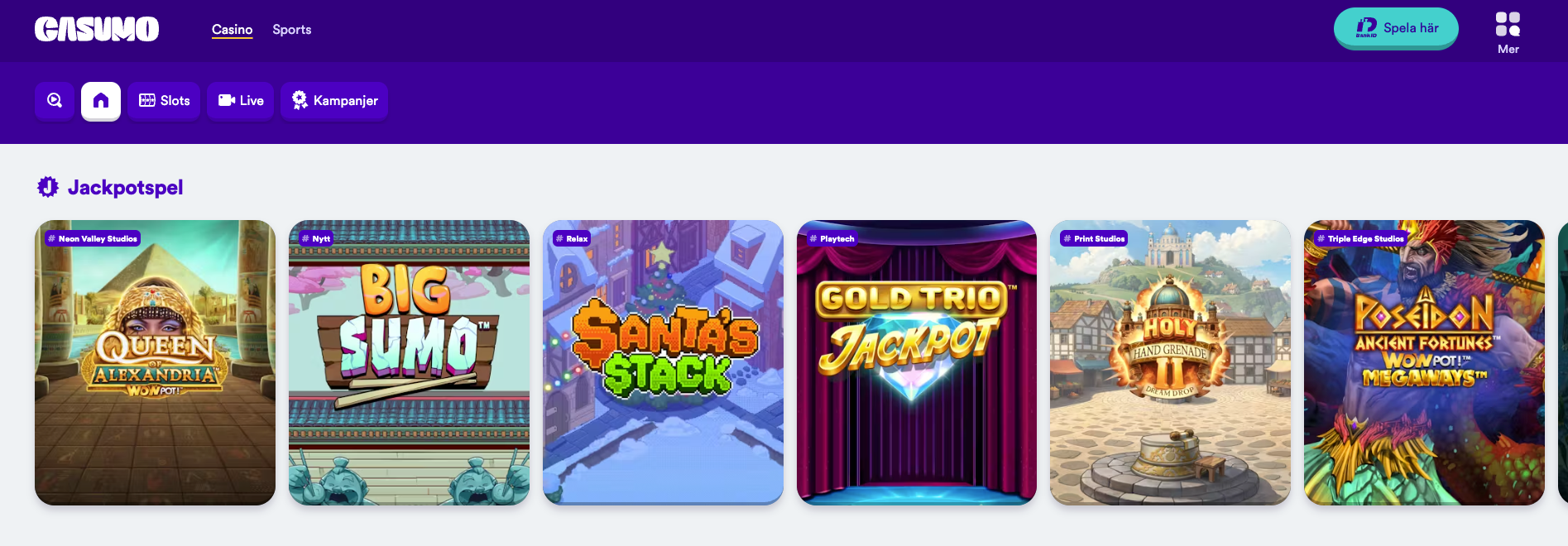Click the Kampanjer rosette icon
Image resolution: width=1568 pixels, height=546 pixels.
pos(300,100)
